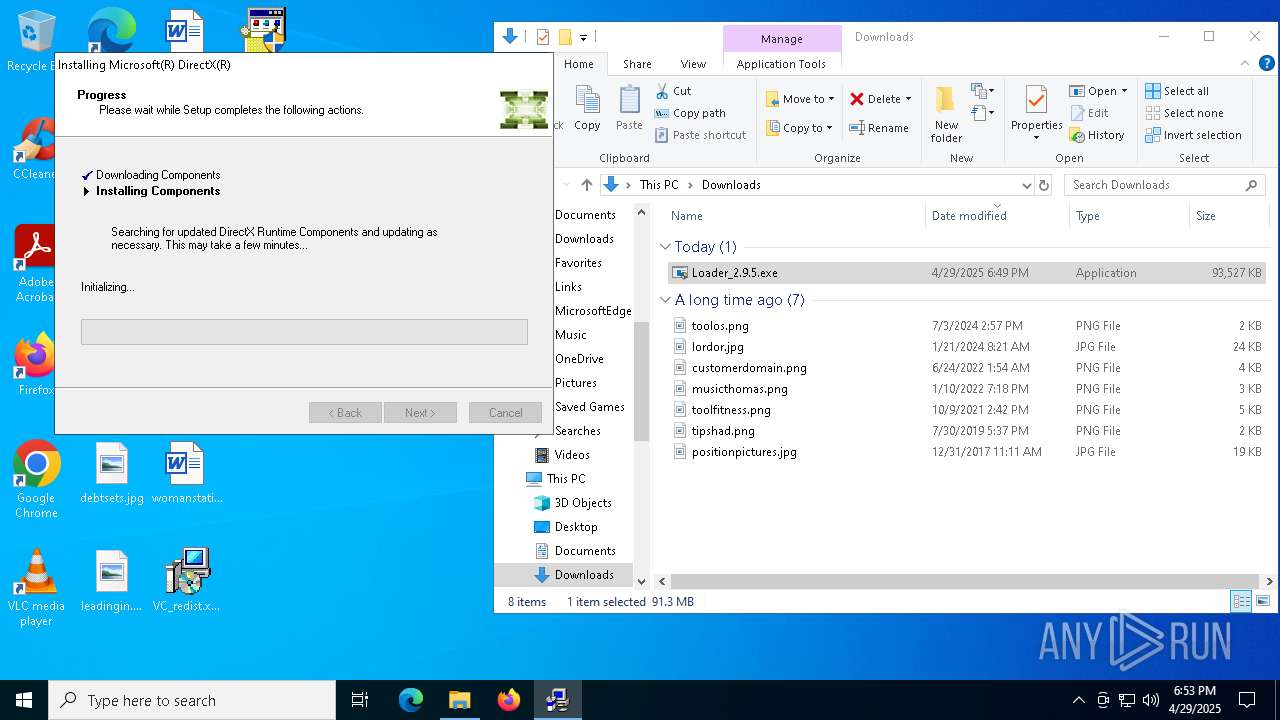Click the Rename command in Organize group

(879, 128)
